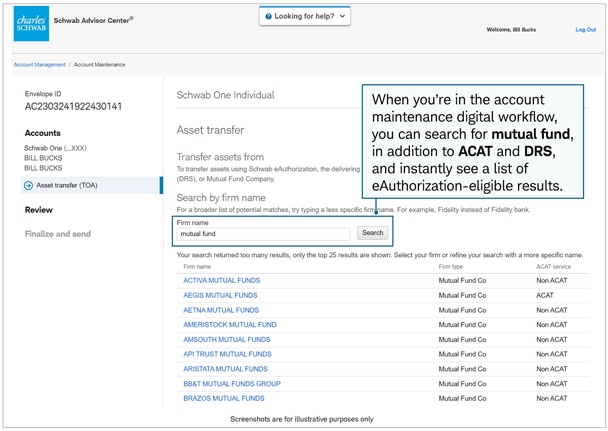Viewport: 608px width, 431px height.
Task: Click ACAT value in AEGIS row
Action: coord(545,295)
